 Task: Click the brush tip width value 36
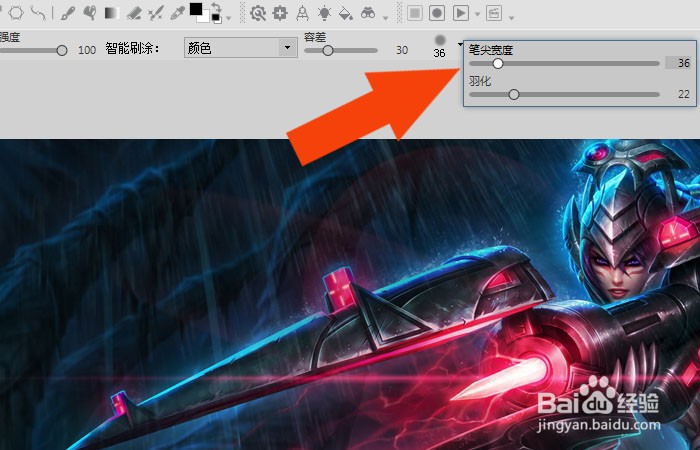coord(683,63)
